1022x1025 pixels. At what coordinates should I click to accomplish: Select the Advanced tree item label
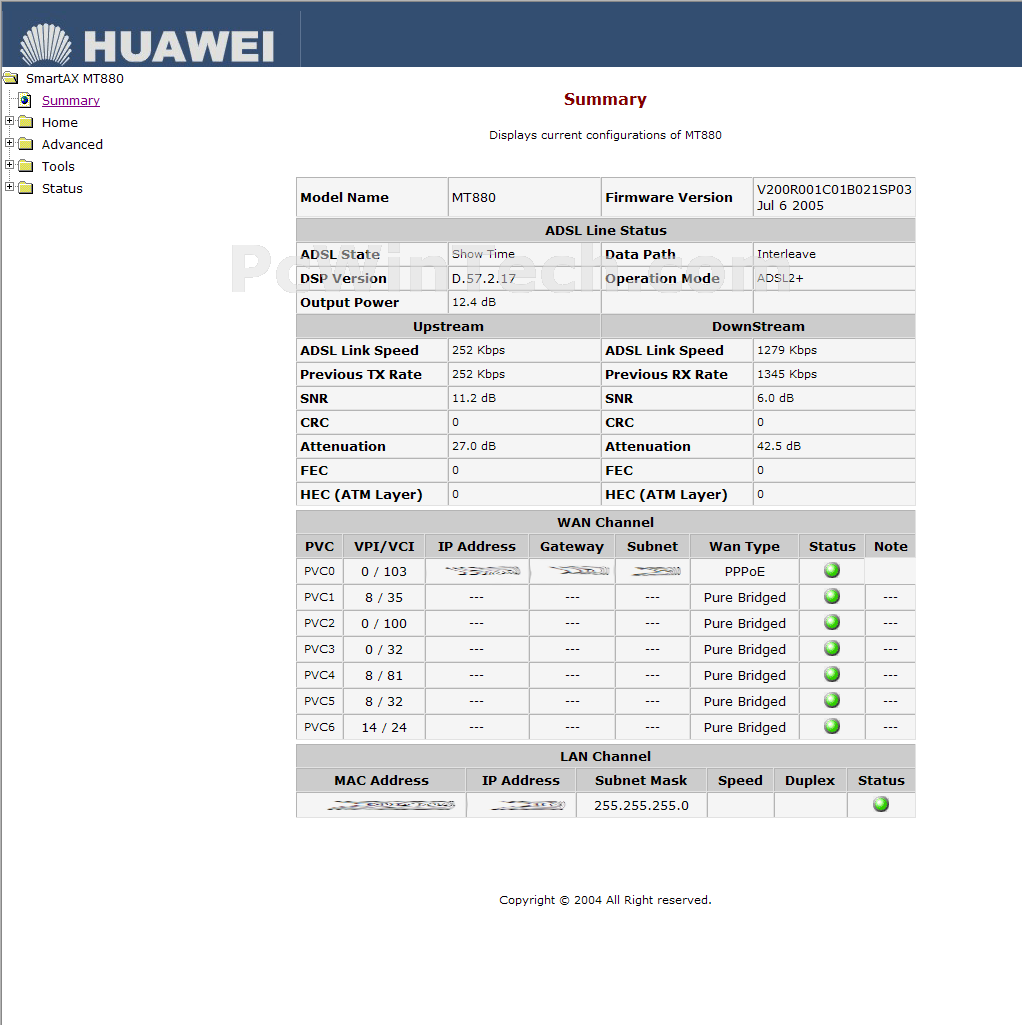[72, 144]
